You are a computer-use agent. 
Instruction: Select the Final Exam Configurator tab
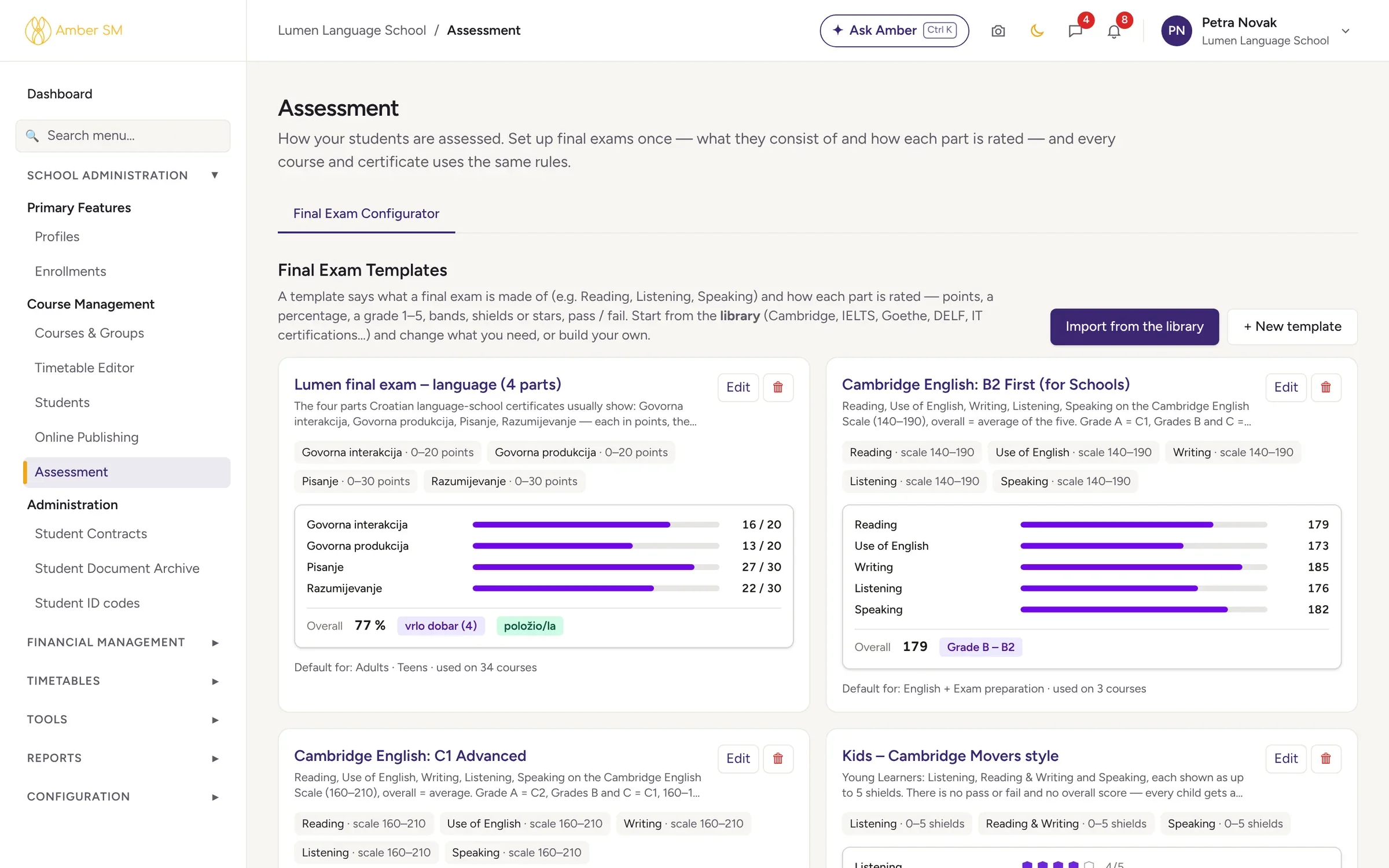coord(366,214)
